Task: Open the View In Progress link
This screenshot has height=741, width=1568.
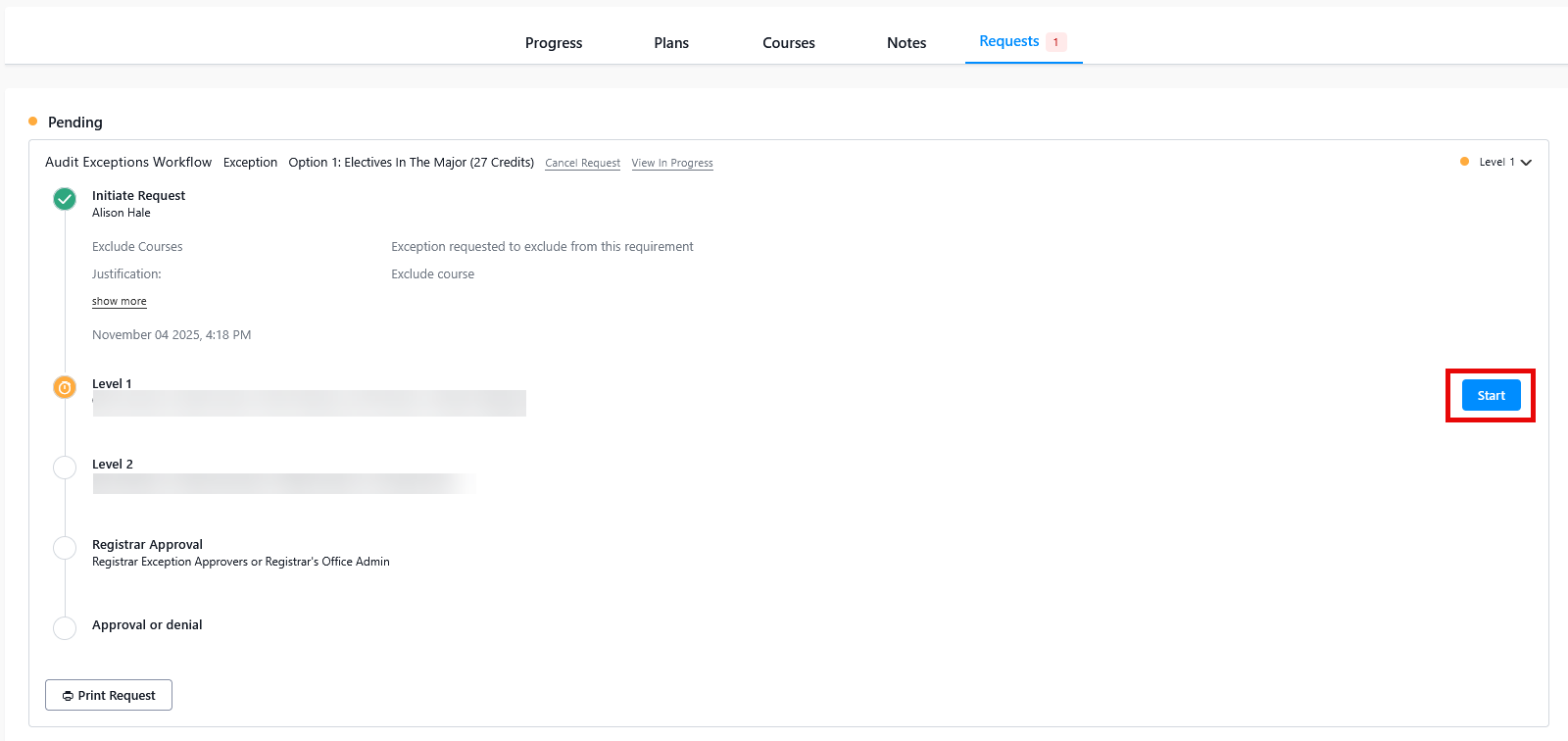Action: (x=672, y=164)
